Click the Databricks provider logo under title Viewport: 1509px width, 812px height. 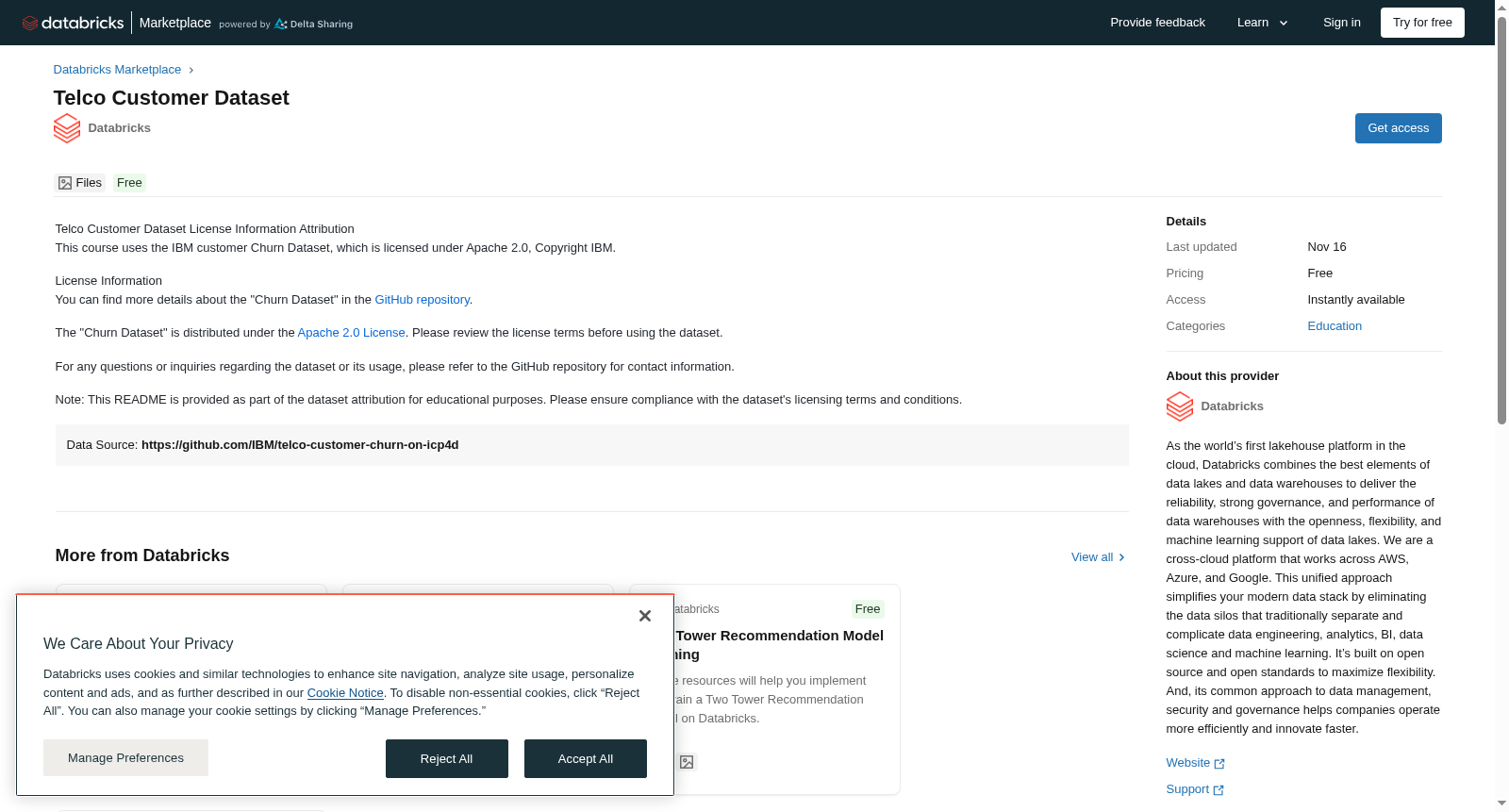(67, 128)
